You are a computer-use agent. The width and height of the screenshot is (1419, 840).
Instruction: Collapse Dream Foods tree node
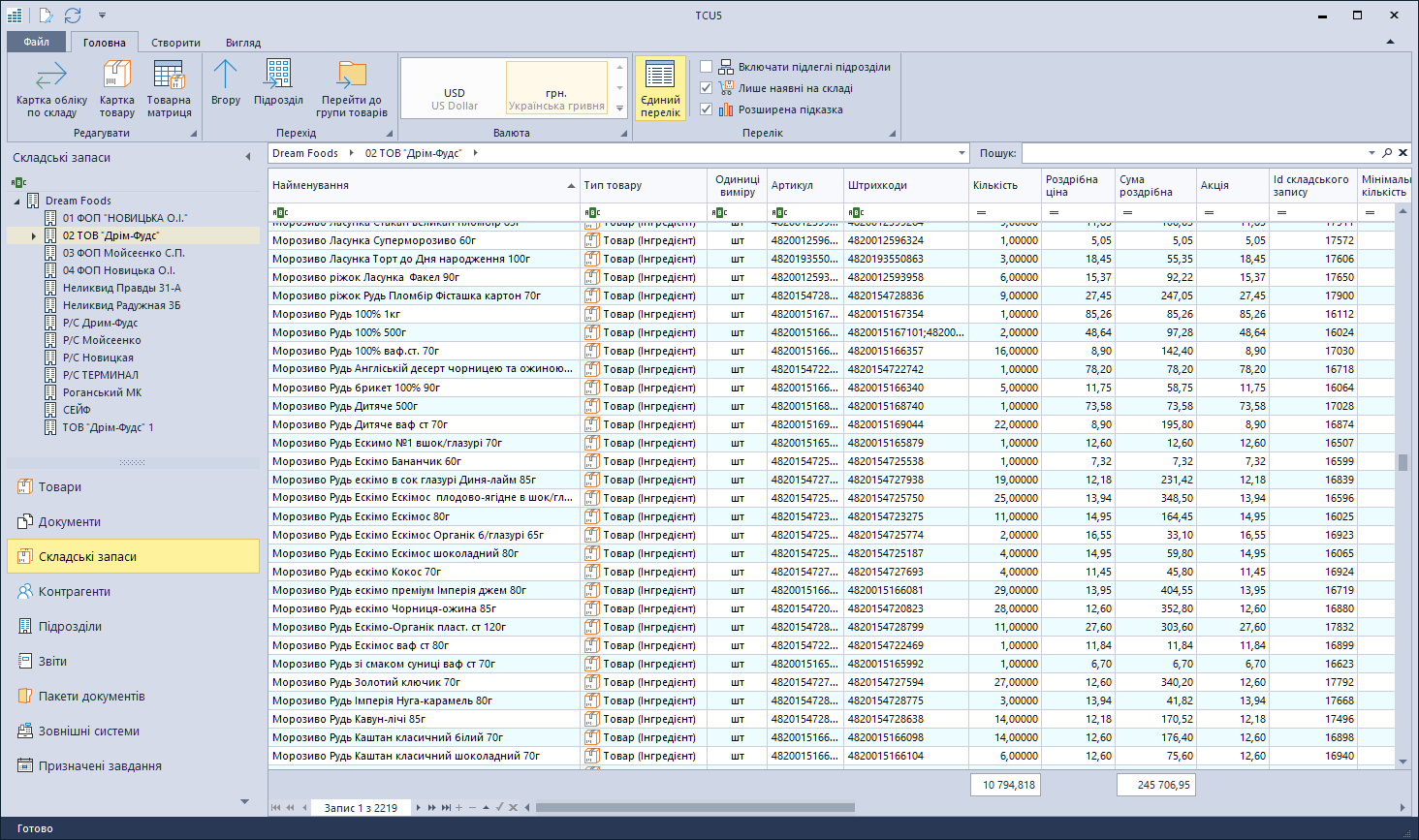point(16,202)
